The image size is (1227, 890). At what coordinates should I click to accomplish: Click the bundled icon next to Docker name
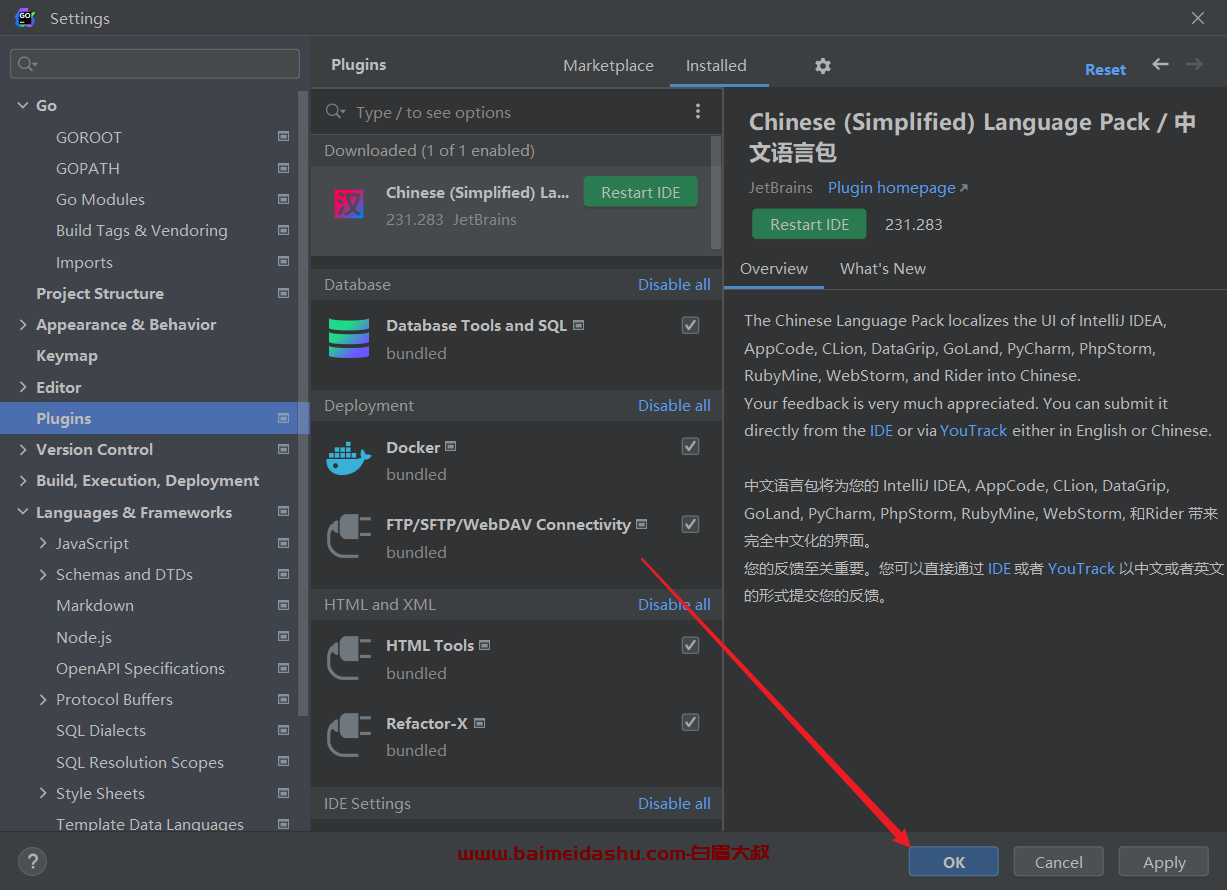451,446
